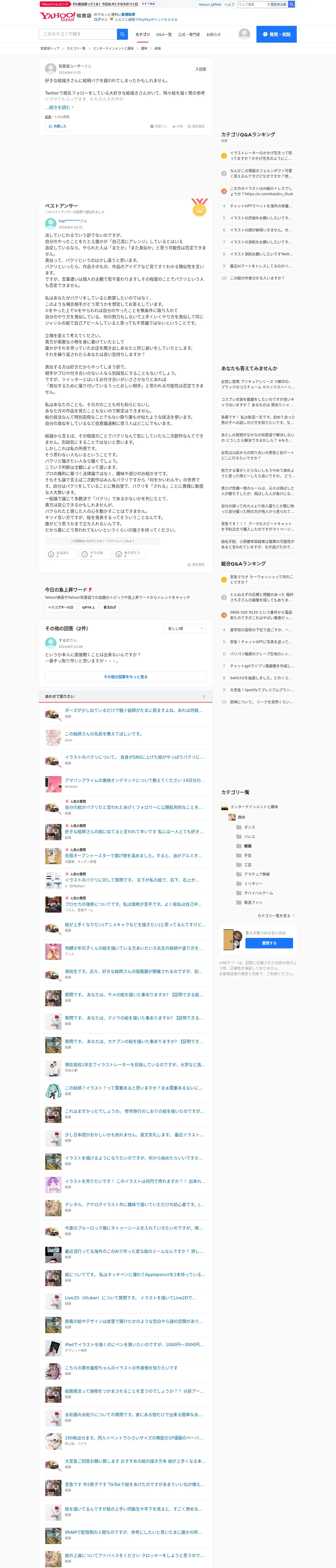Click その他の回答をもっと見る button

126,676
